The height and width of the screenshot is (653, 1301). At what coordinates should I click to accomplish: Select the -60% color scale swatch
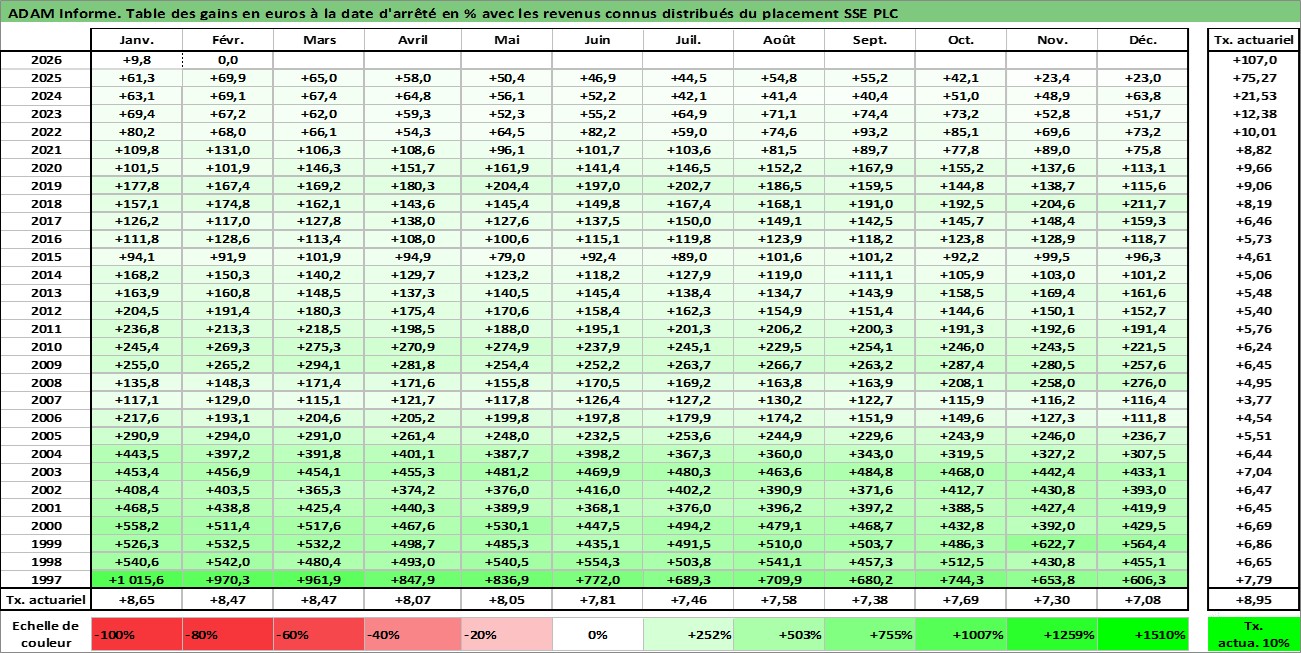pyautogui.click(x=318, y=634)
